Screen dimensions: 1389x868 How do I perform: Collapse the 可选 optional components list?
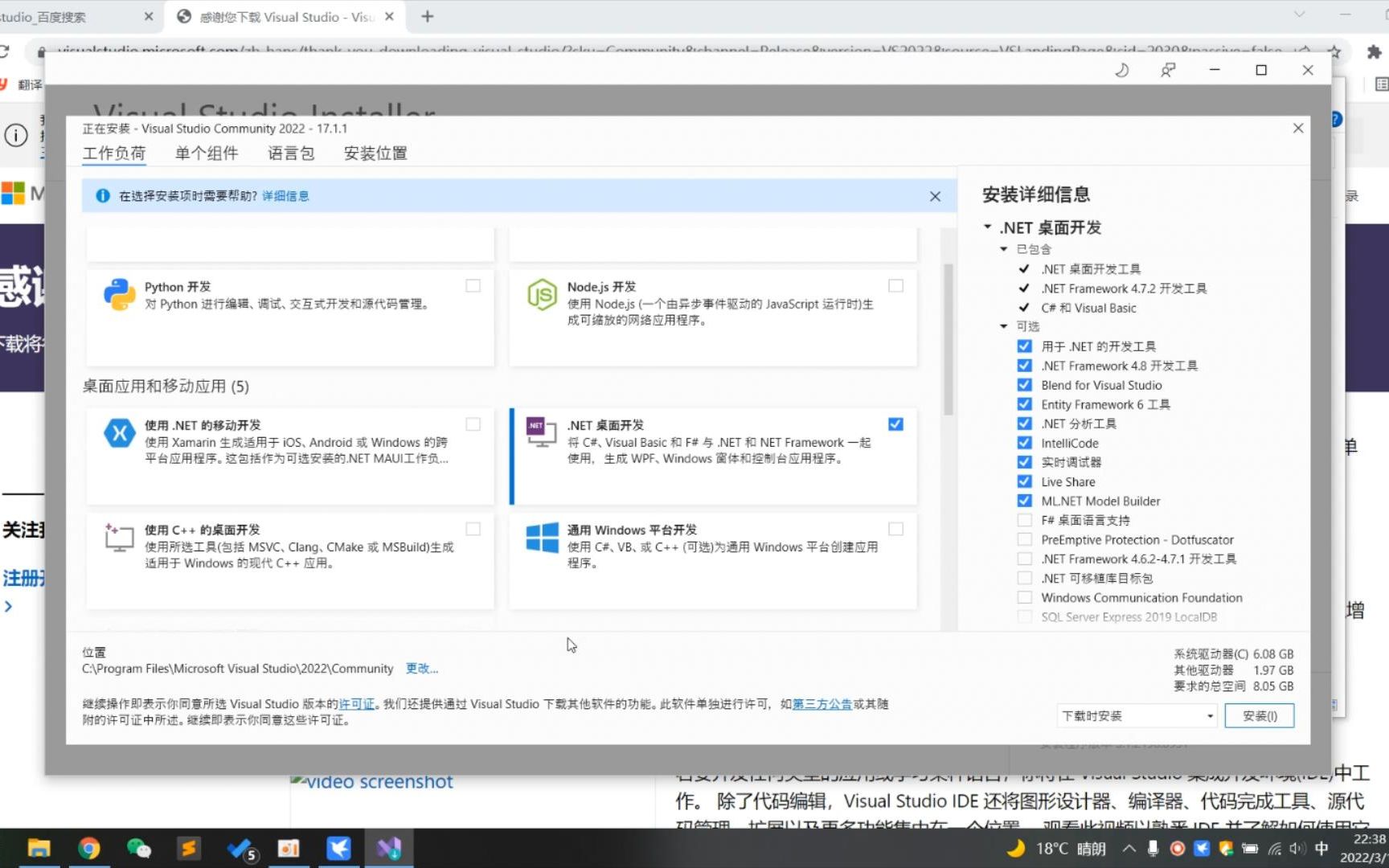coord(1003,326)
